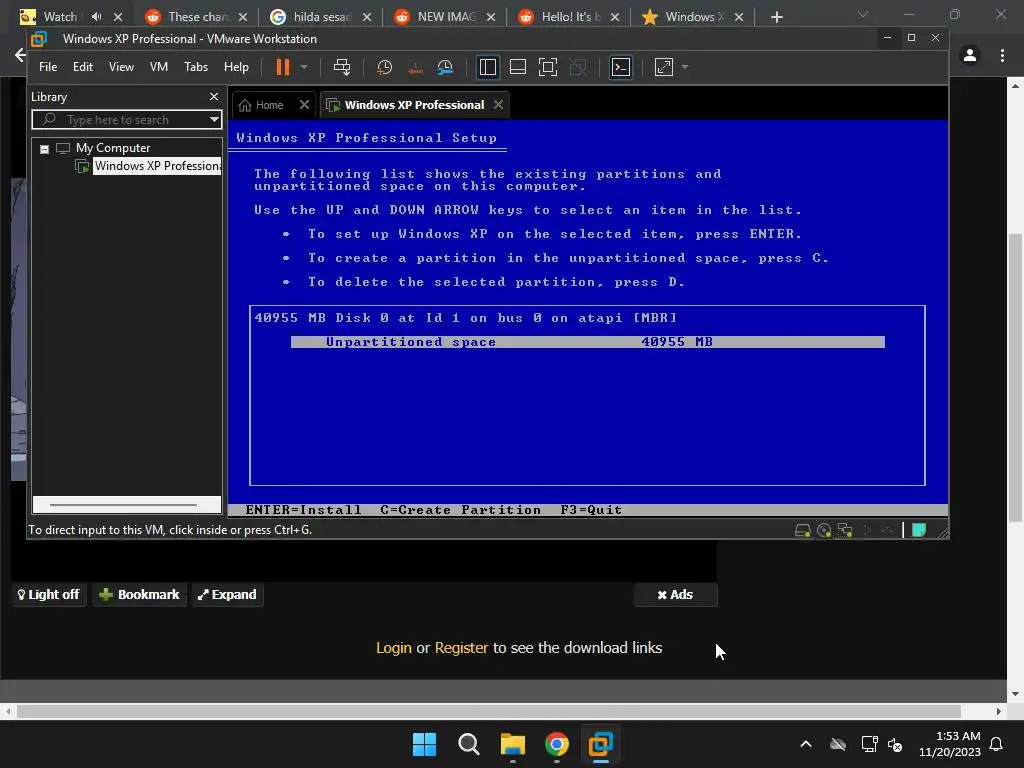The image size is (1024, 768).
Task: Click the Library horizontal scrollbar
Action: 123,505
